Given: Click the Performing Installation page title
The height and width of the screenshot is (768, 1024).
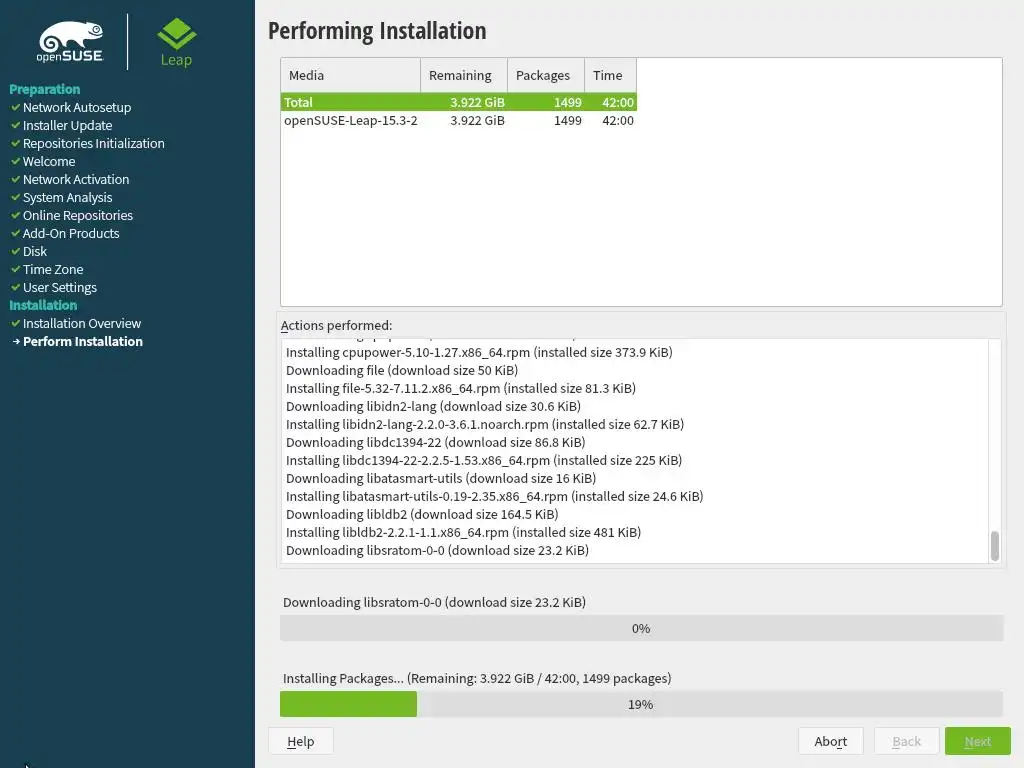Looking at the screenshot, I should 377,31.
